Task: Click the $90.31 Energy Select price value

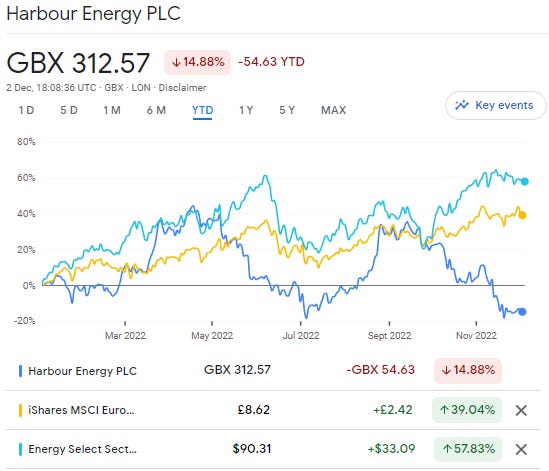Action: (252, 449)
